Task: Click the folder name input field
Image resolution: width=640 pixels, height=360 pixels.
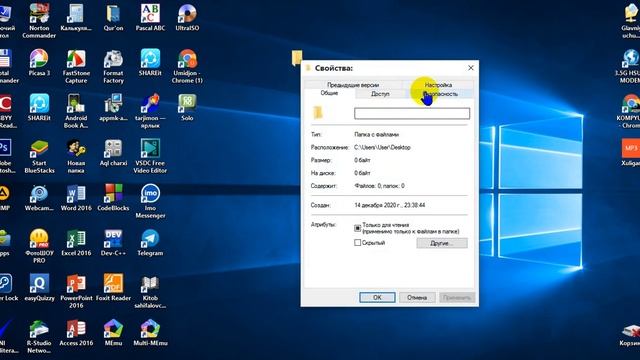Action: coord(412,113)
